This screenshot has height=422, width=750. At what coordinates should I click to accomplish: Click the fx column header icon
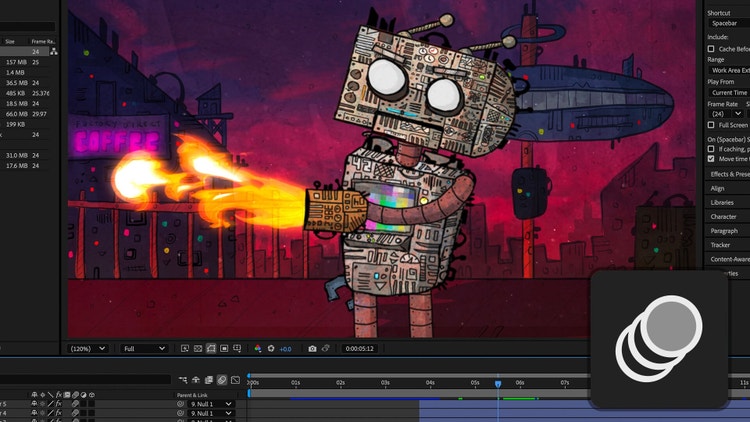point(59,395)
